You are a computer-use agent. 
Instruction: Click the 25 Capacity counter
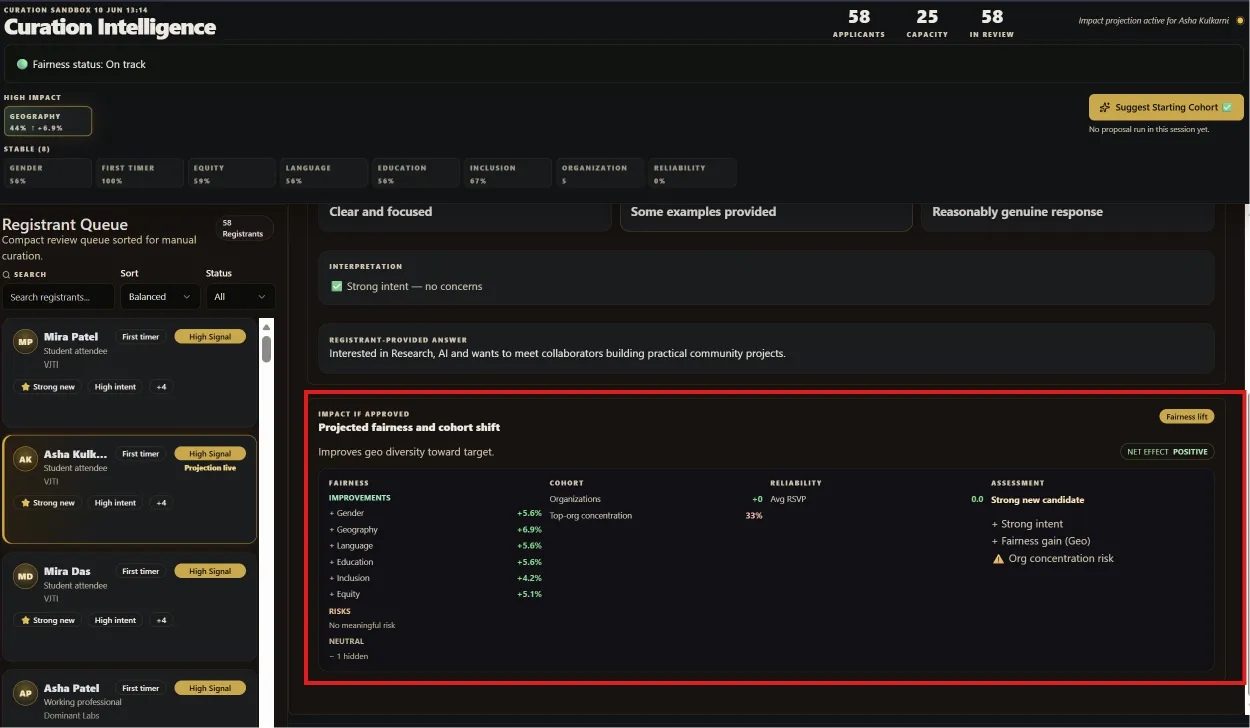click(927, 23)
